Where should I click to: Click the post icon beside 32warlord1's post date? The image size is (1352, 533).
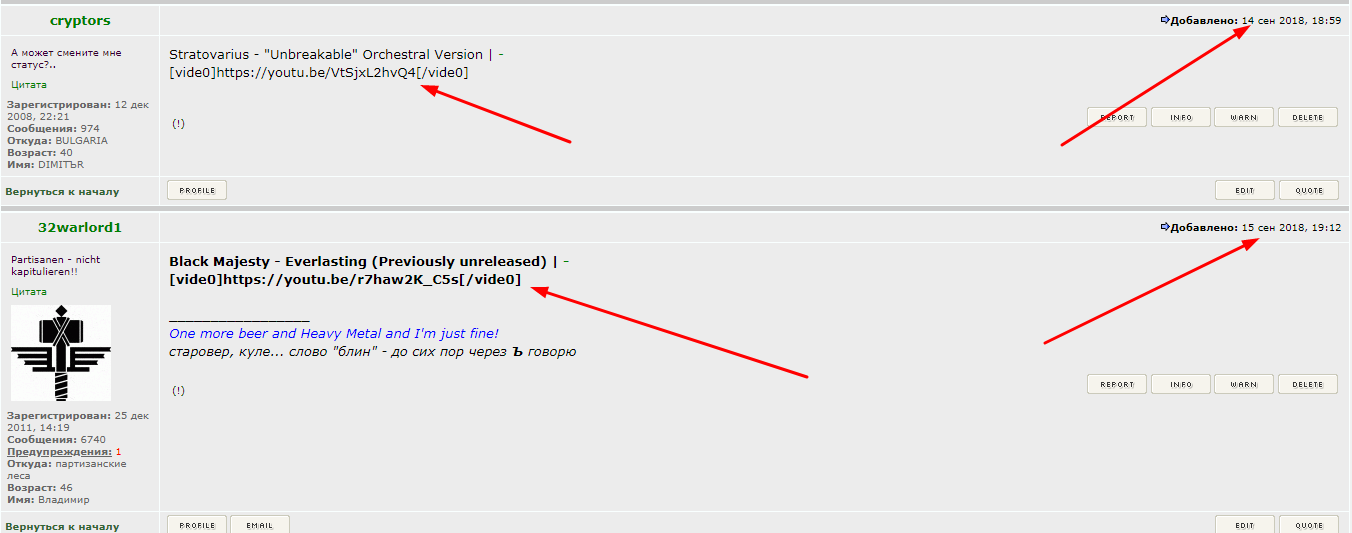coord(1164,227)
